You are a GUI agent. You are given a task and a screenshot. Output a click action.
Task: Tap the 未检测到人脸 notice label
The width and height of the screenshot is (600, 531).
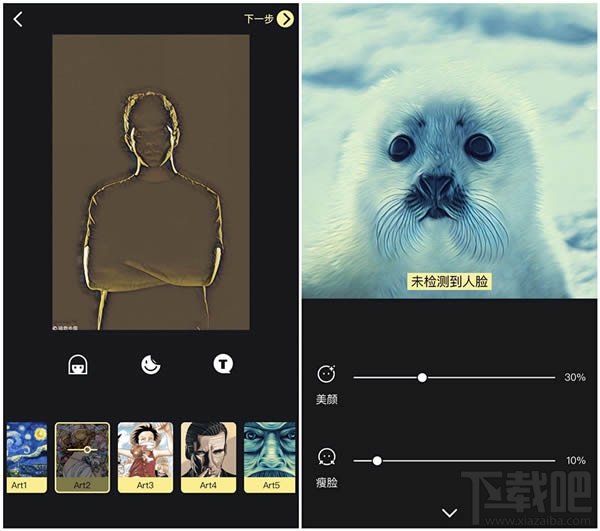click(449, 281)
